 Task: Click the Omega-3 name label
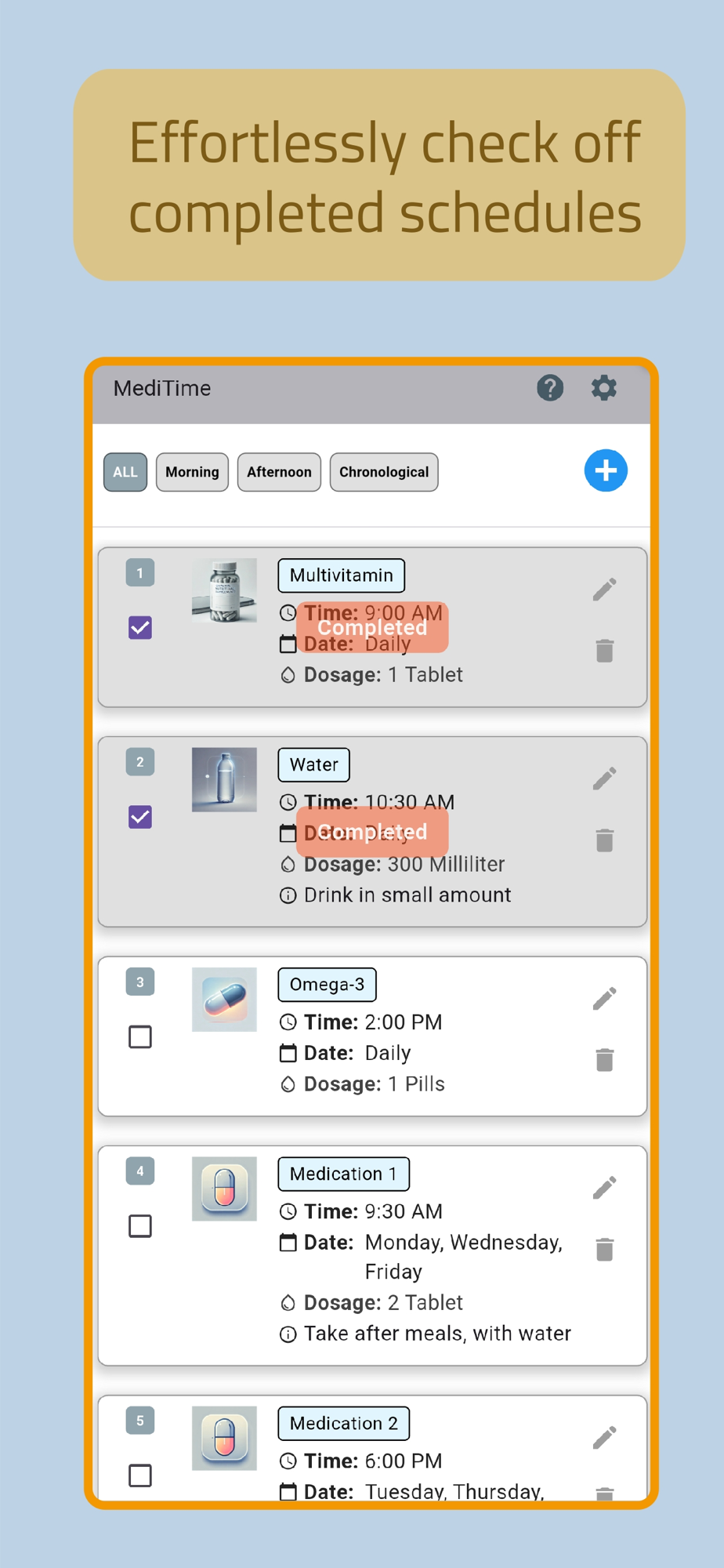point(328,985)
